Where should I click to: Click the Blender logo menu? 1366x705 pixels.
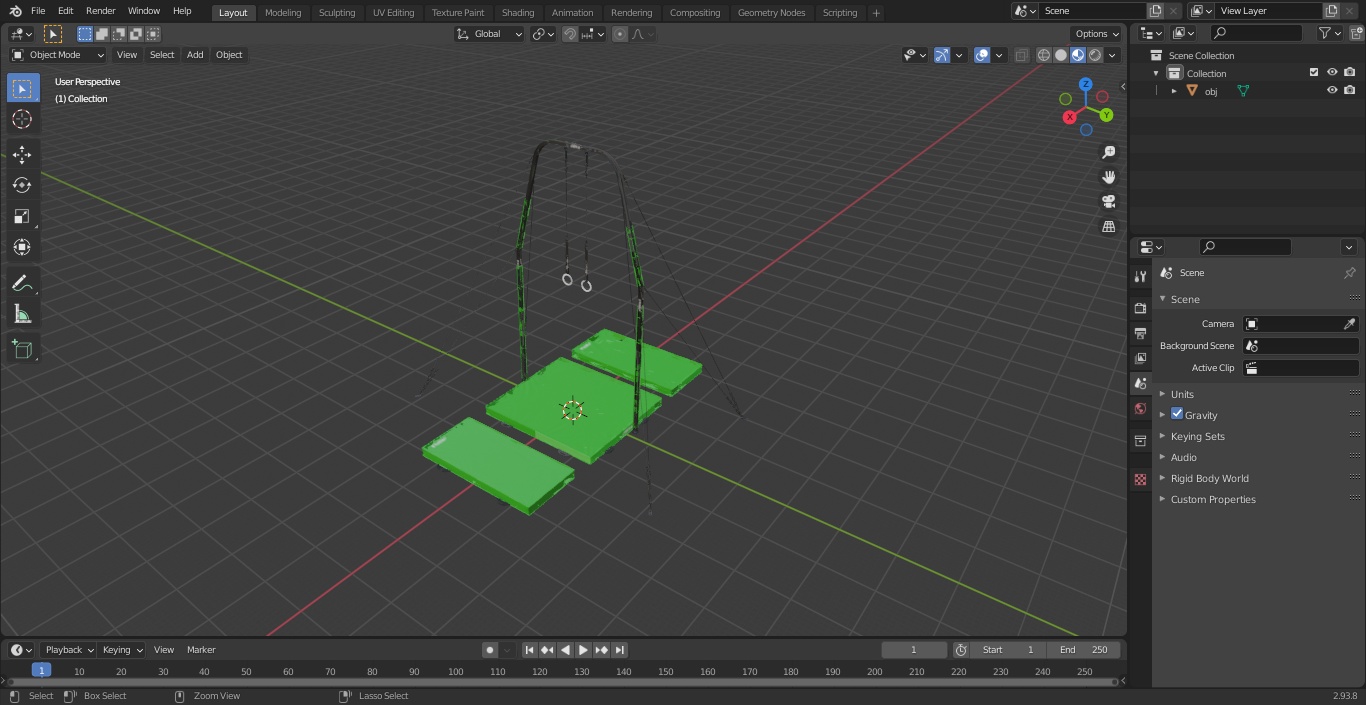coord(15,11)
